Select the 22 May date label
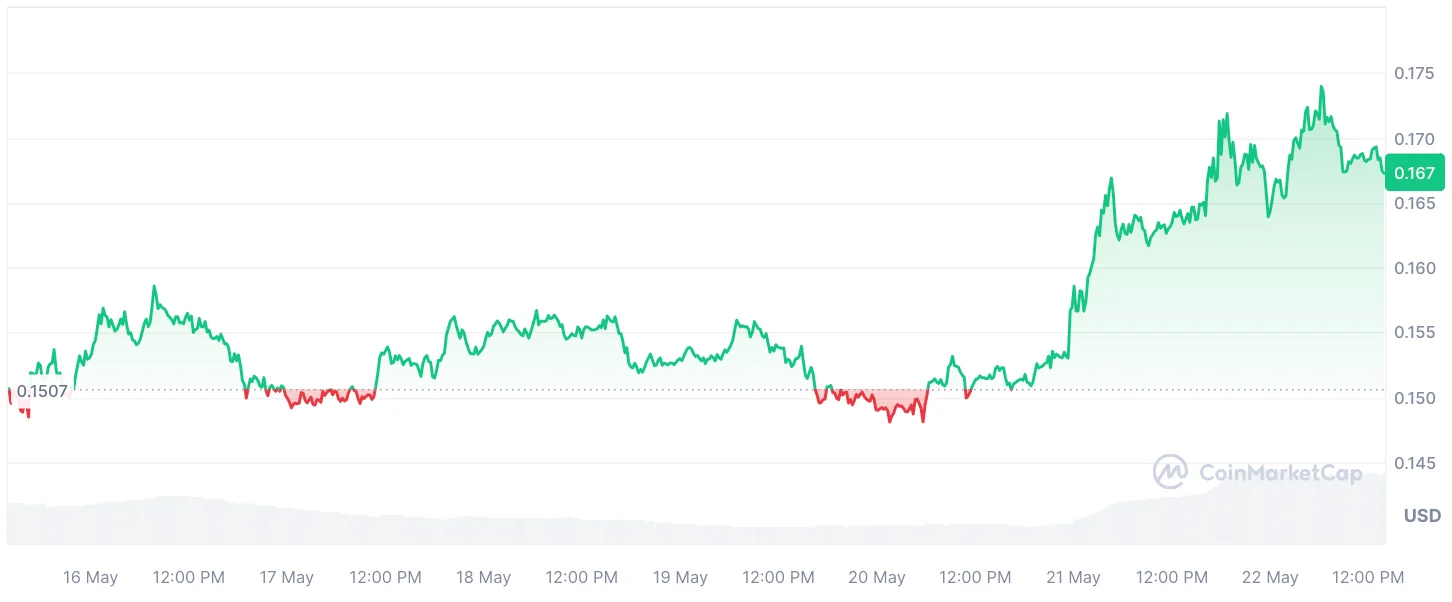Screen dimensions: 1452x602 1270,577
